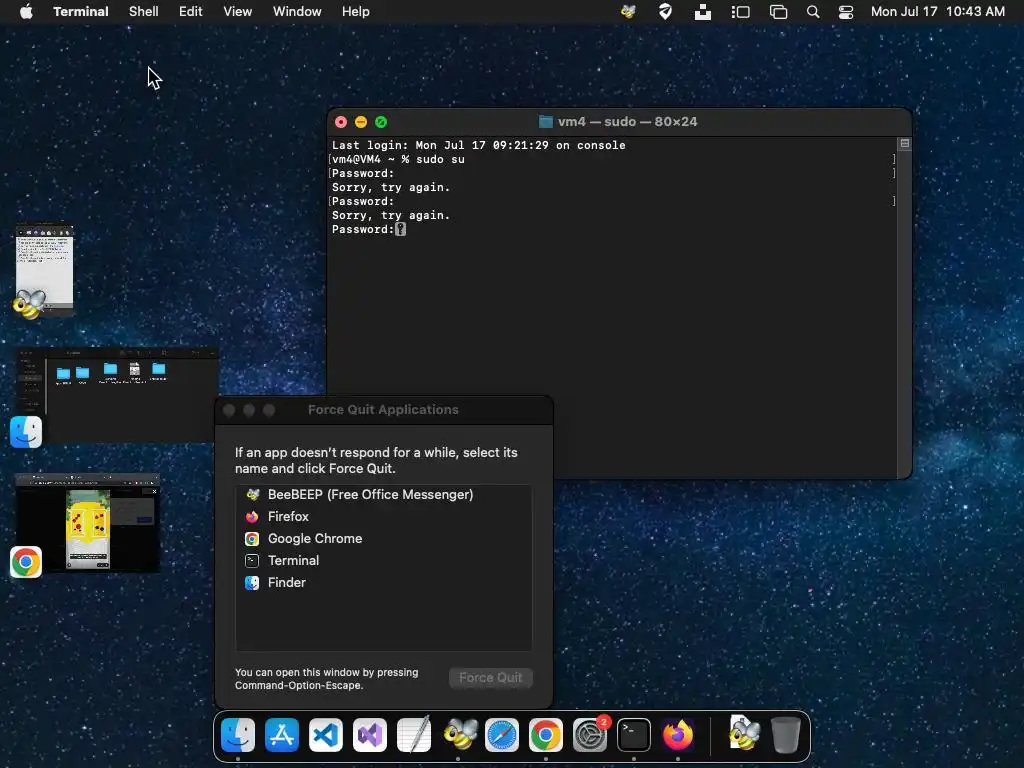Click the screen mirroring icon in menu bar
1024x768 pixels.
pos(778,12)
